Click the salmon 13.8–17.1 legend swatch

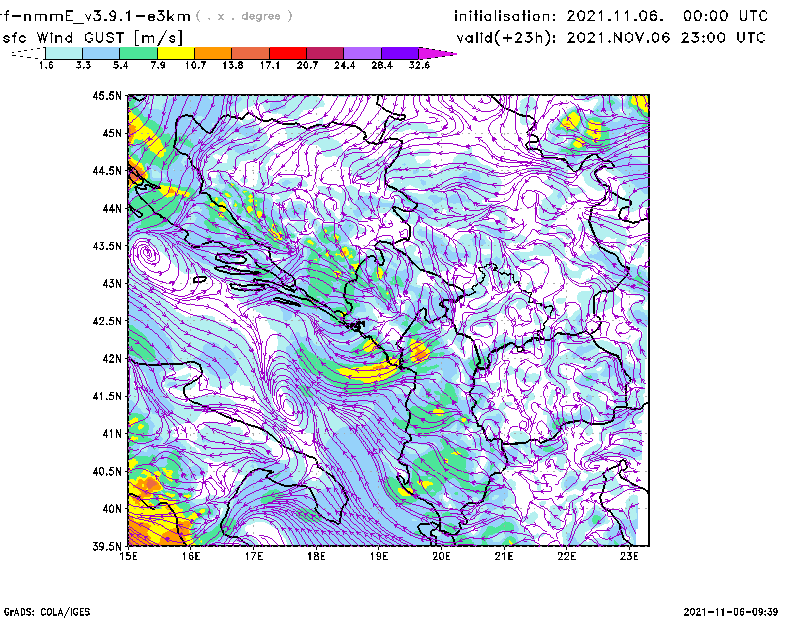[x=251, y=53]
